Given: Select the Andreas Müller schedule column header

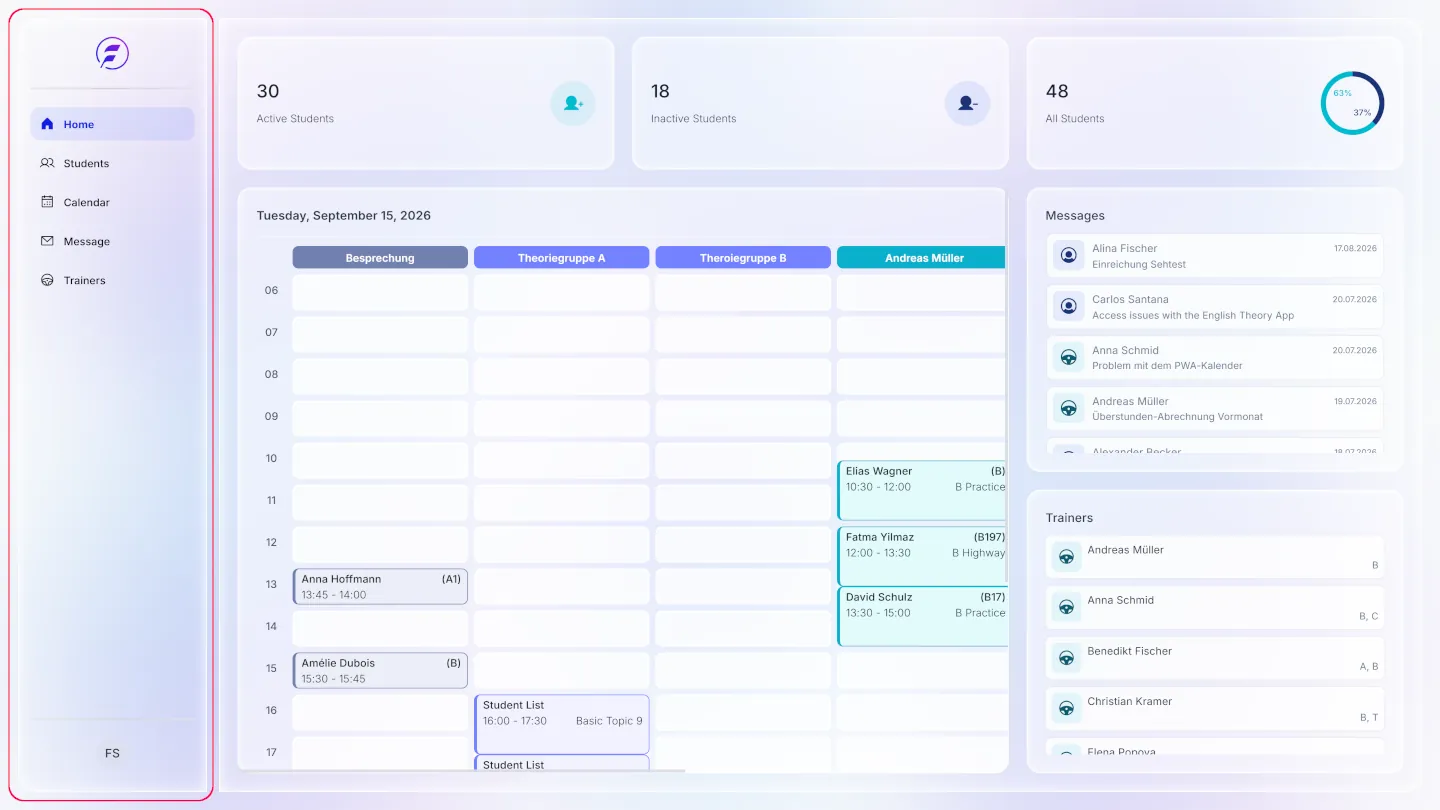Looking at the screenshot, I should (x=921, y=258).
